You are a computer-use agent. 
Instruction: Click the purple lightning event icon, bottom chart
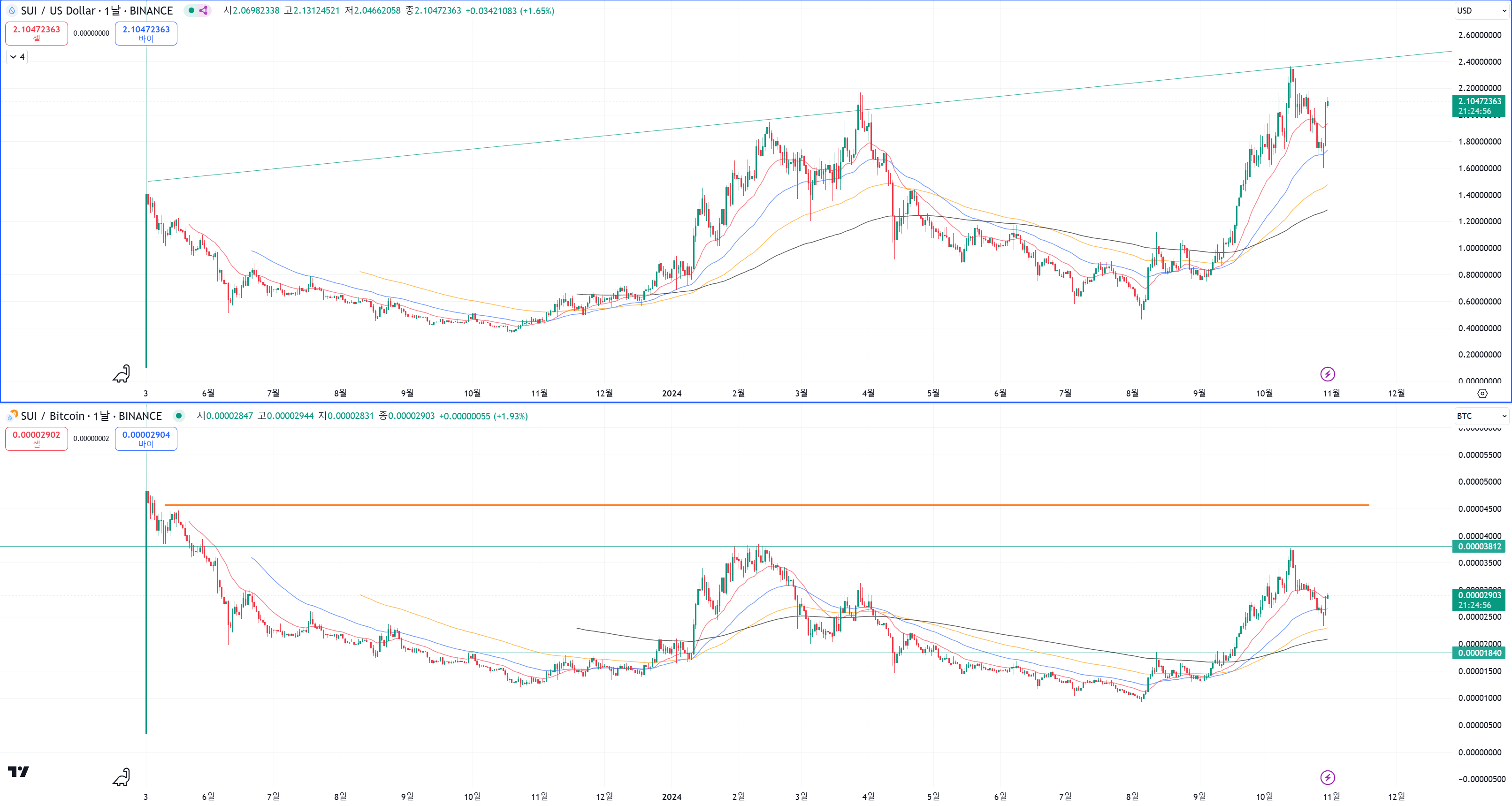1327,778
